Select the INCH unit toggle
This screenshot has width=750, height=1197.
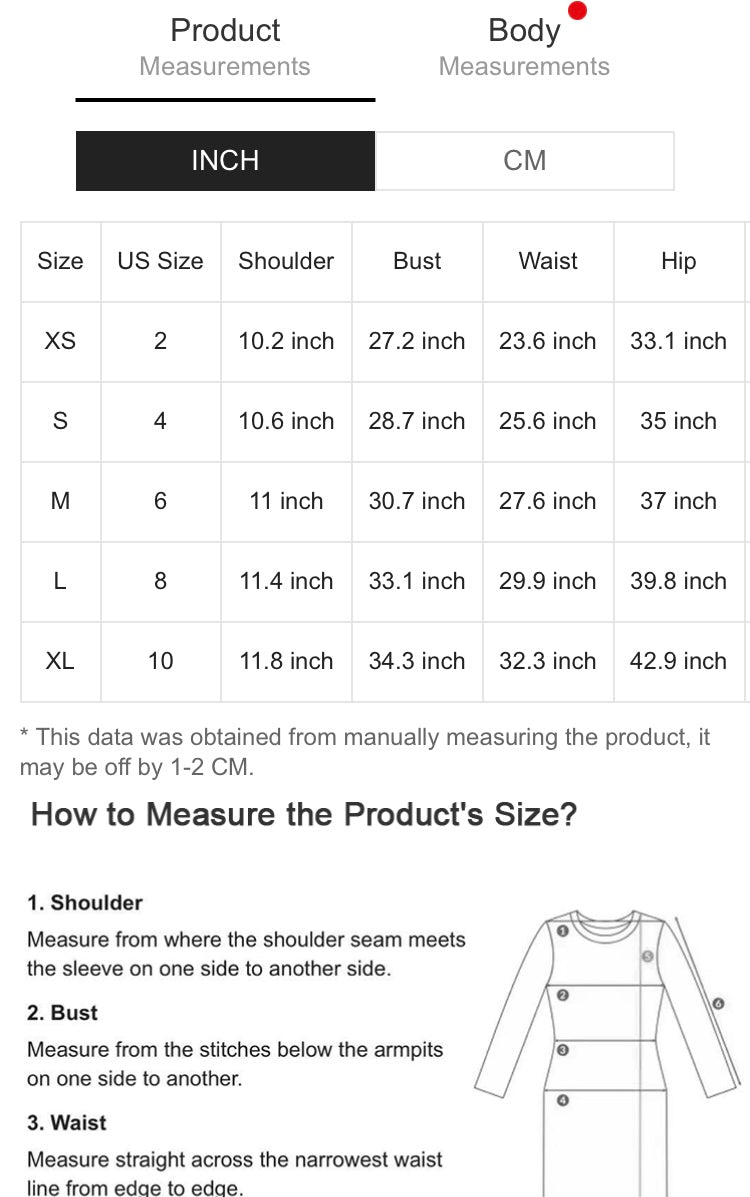point(225,160)
